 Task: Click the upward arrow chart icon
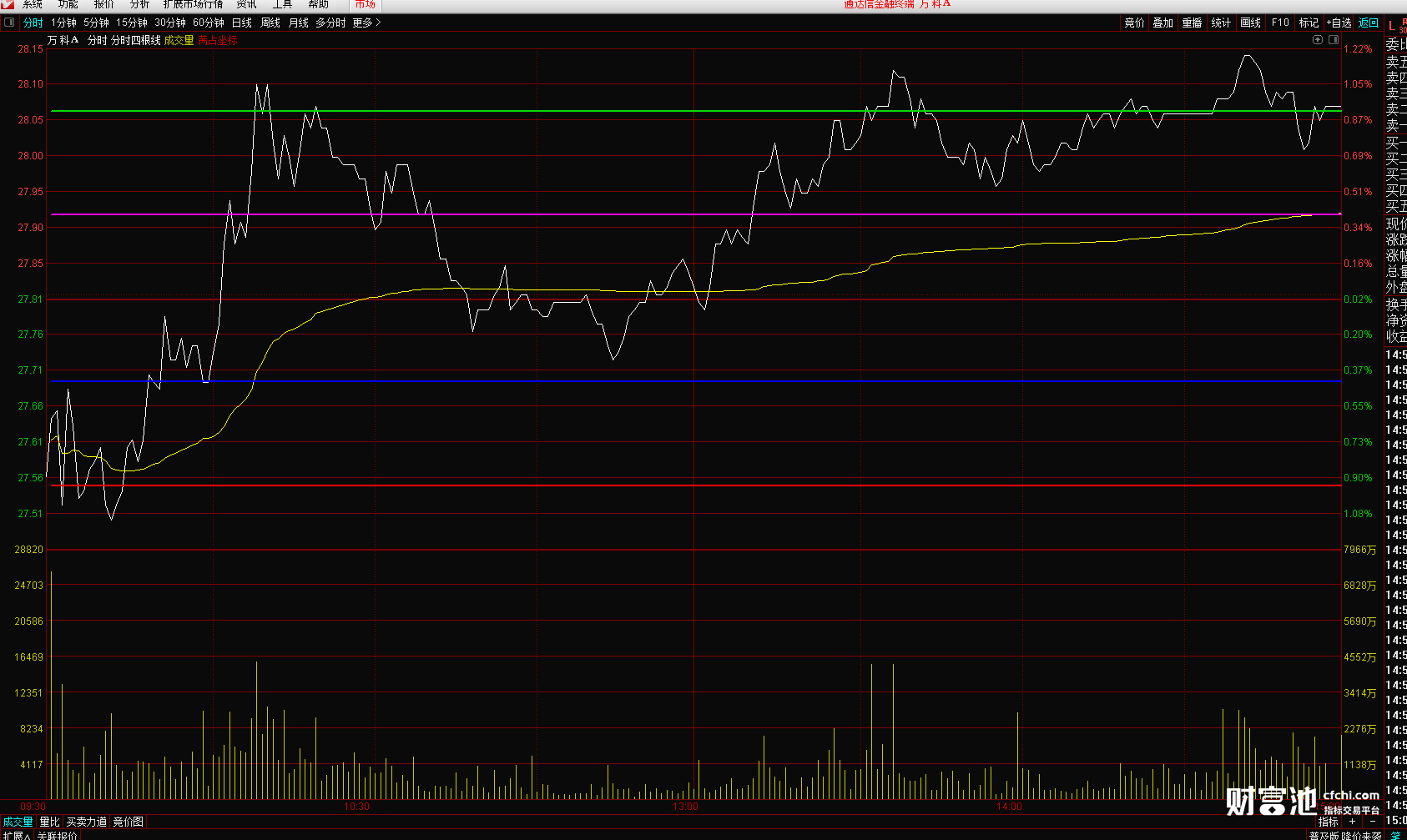coord(1318,40)
